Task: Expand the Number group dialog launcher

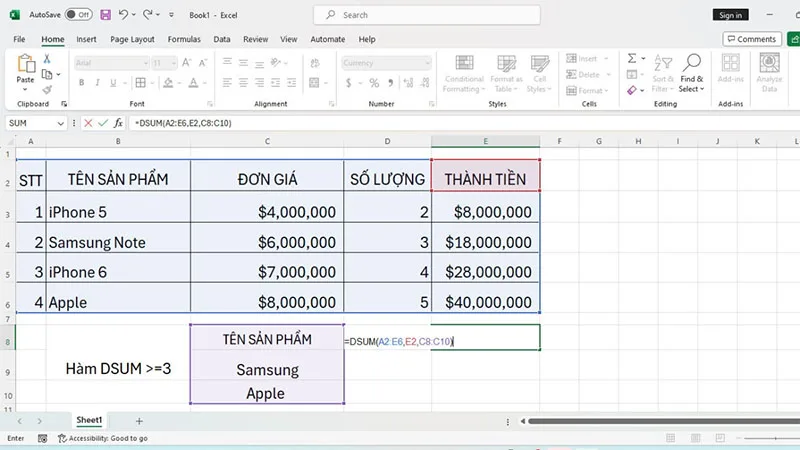Action: click(x=432, y=104)
